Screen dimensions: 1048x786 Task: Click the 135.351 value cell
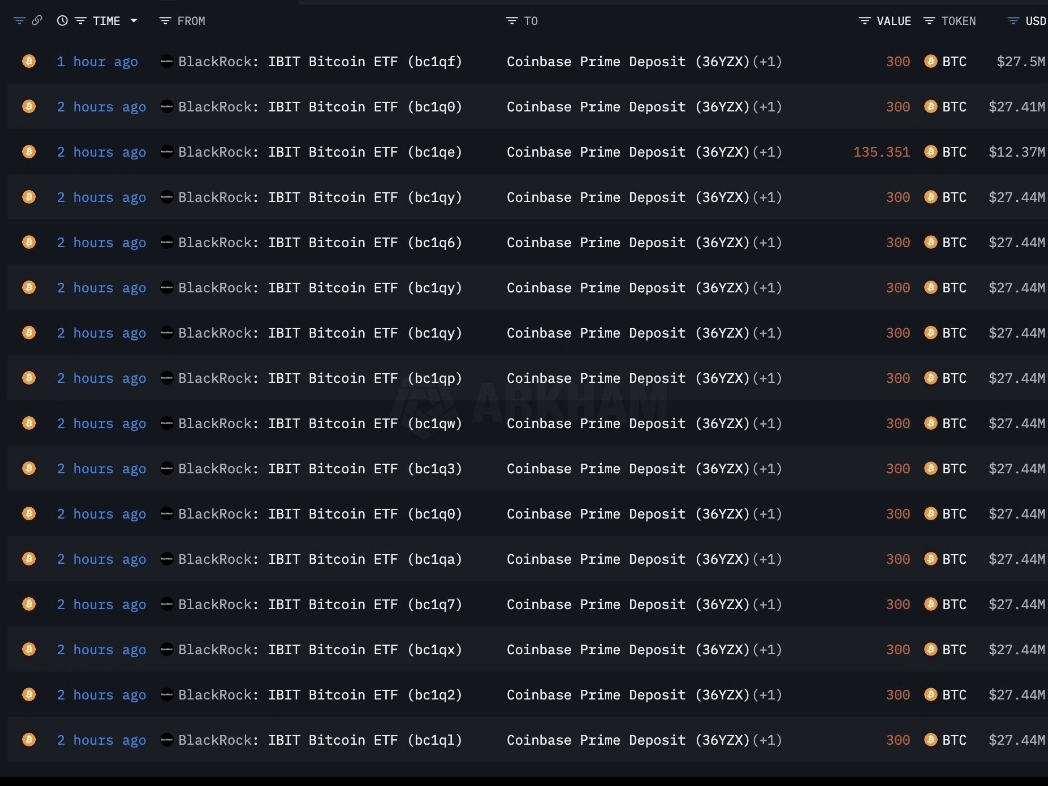882,152
